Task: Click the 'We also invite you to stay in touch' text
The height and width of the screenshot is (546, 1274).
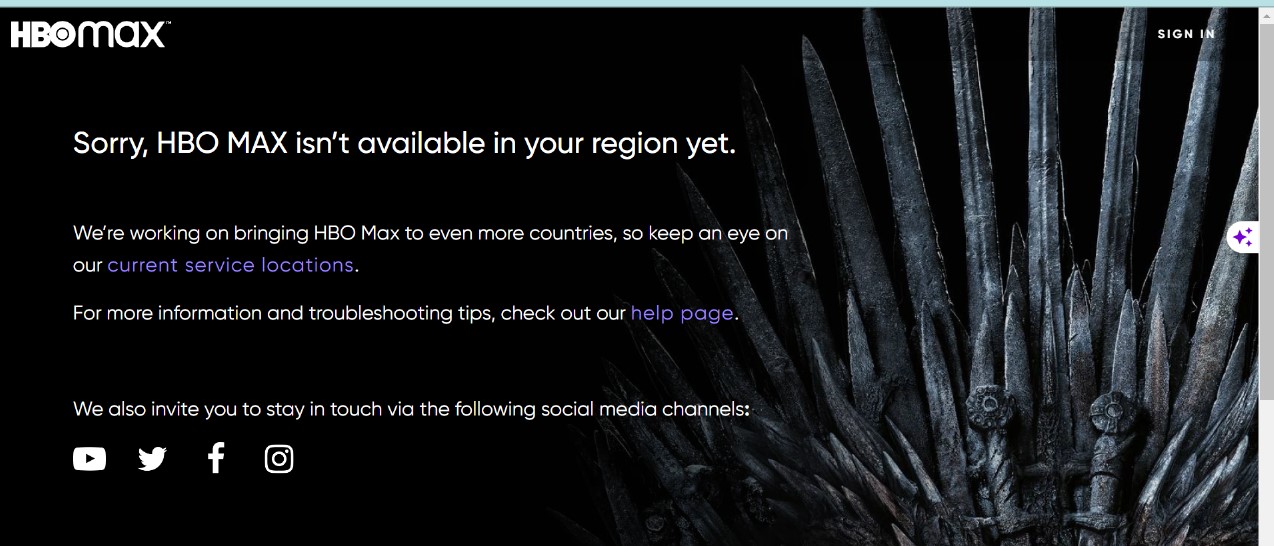Action: pos(411,409)
